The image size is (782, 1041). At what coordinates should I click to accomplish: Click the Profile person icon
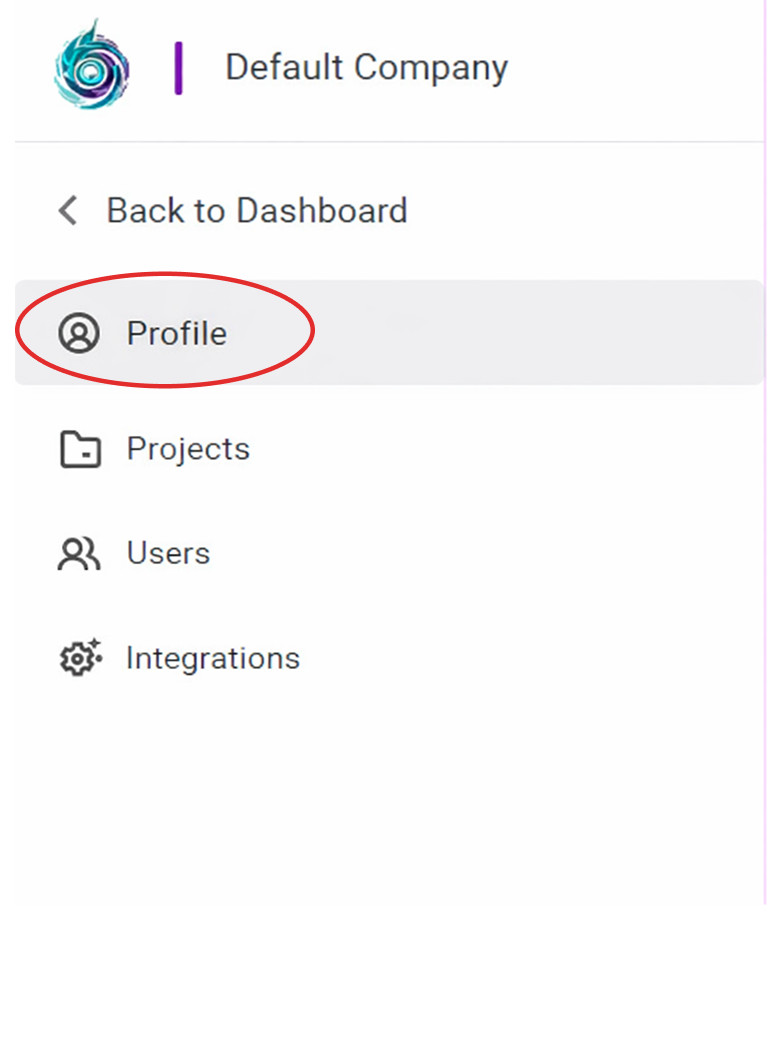pos(79,333)
